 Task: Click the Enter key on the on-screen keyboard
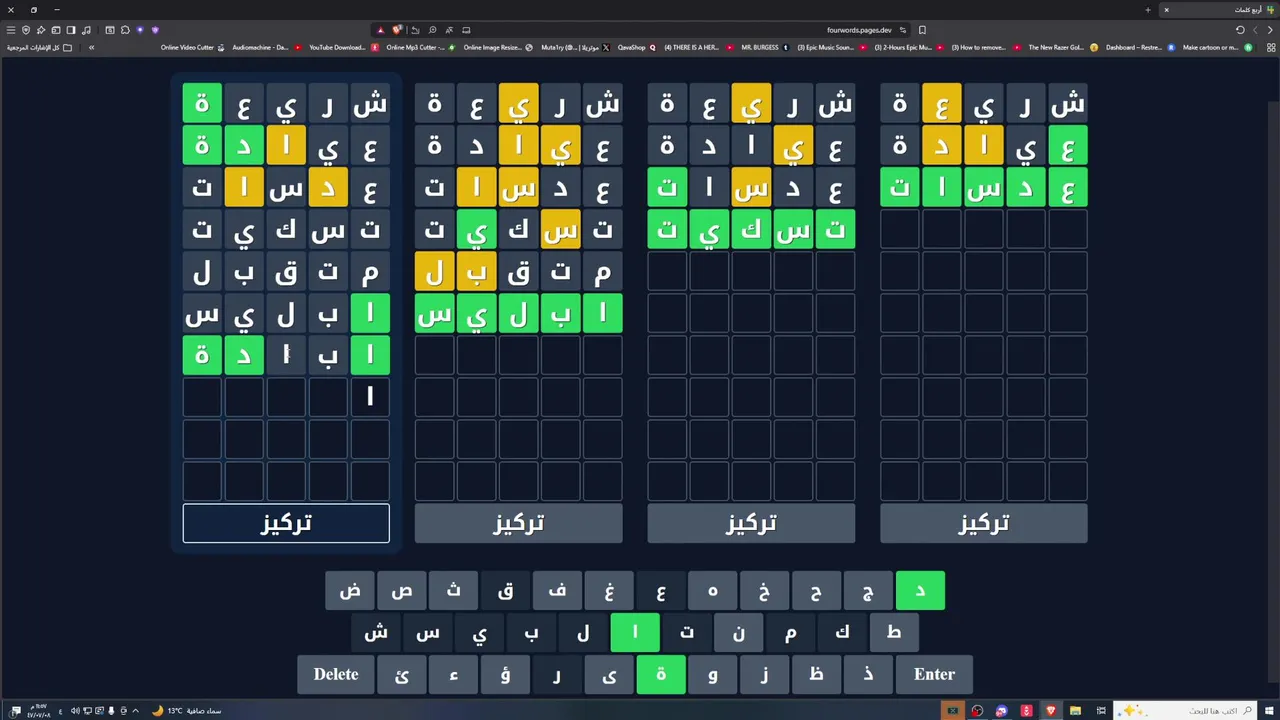pos(934,674)
